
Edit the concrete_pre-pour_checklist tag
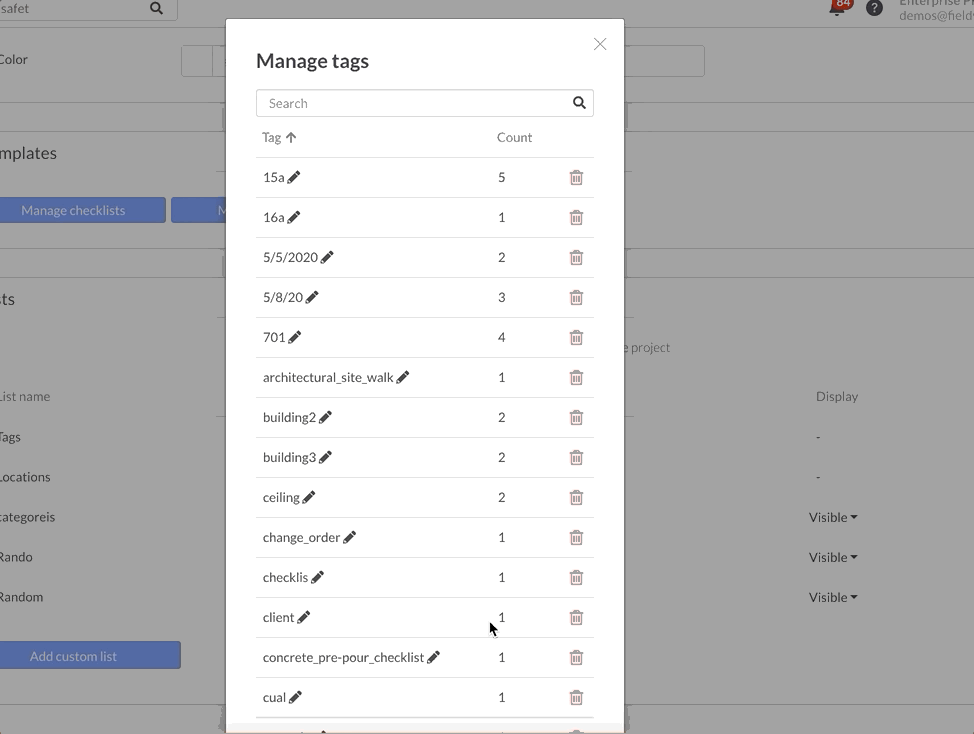(x=433, y=657)
